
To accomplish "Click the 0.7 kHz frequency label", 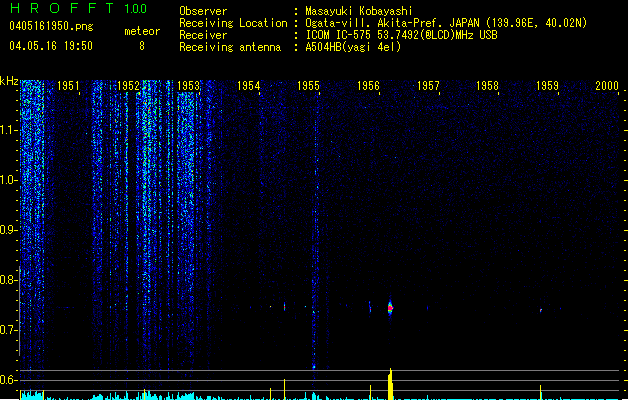I will tap(8, 330).
